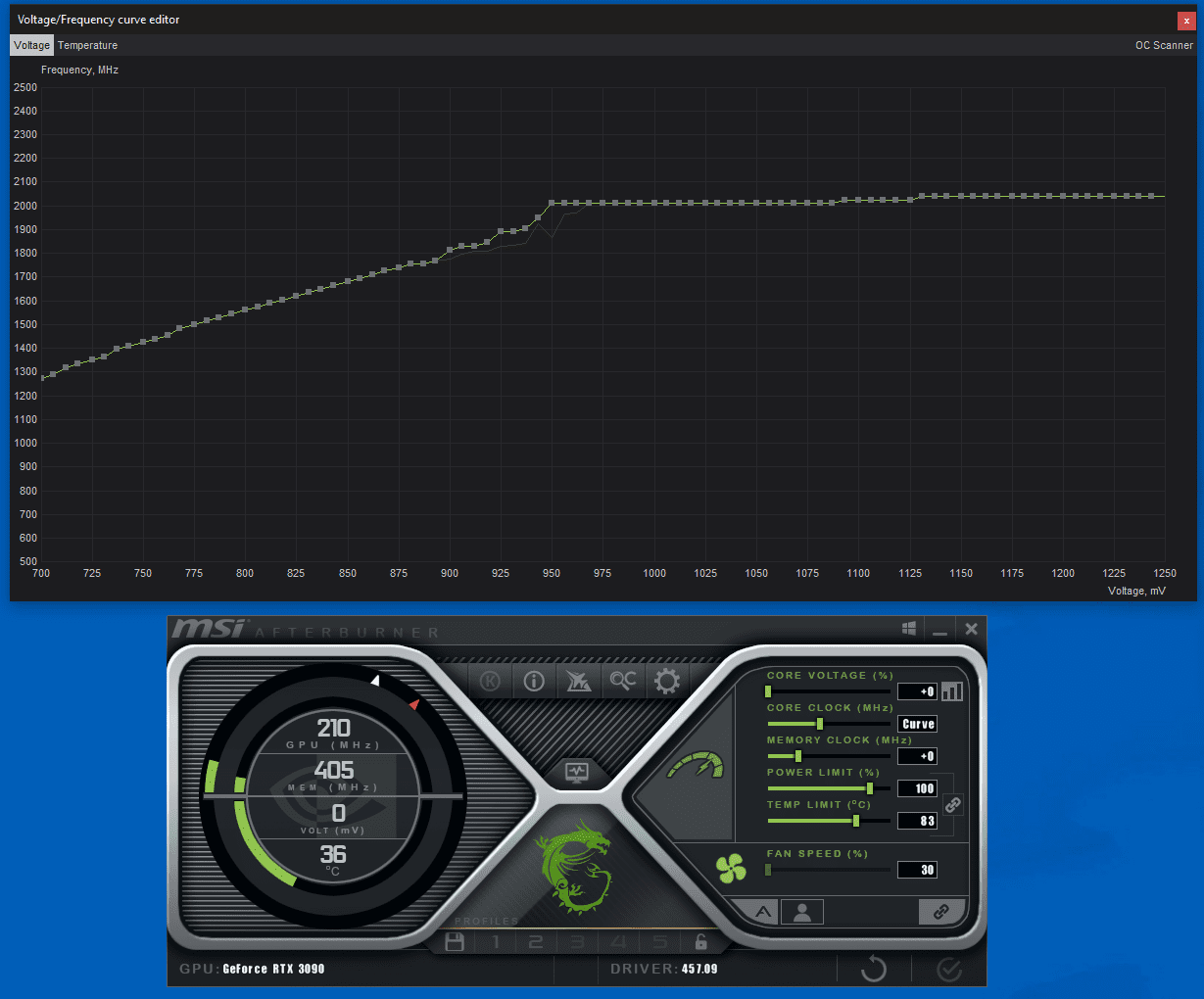Click the power limit 100 value field

[917, 788]
